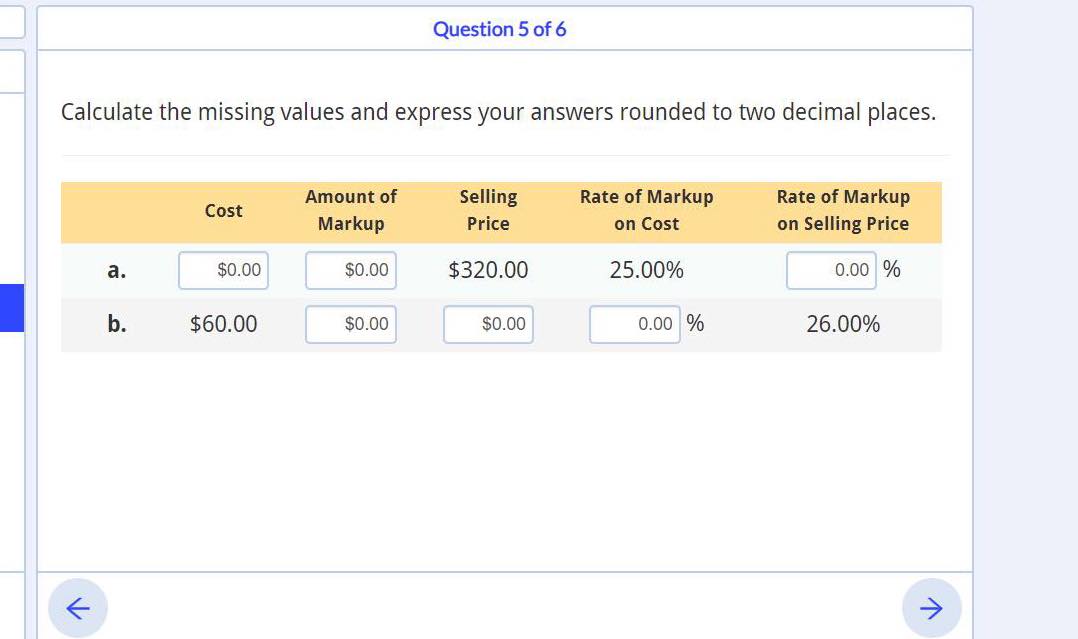Select the row label a
Viewport: 1078px width, 639px height.
click(116, 269)
